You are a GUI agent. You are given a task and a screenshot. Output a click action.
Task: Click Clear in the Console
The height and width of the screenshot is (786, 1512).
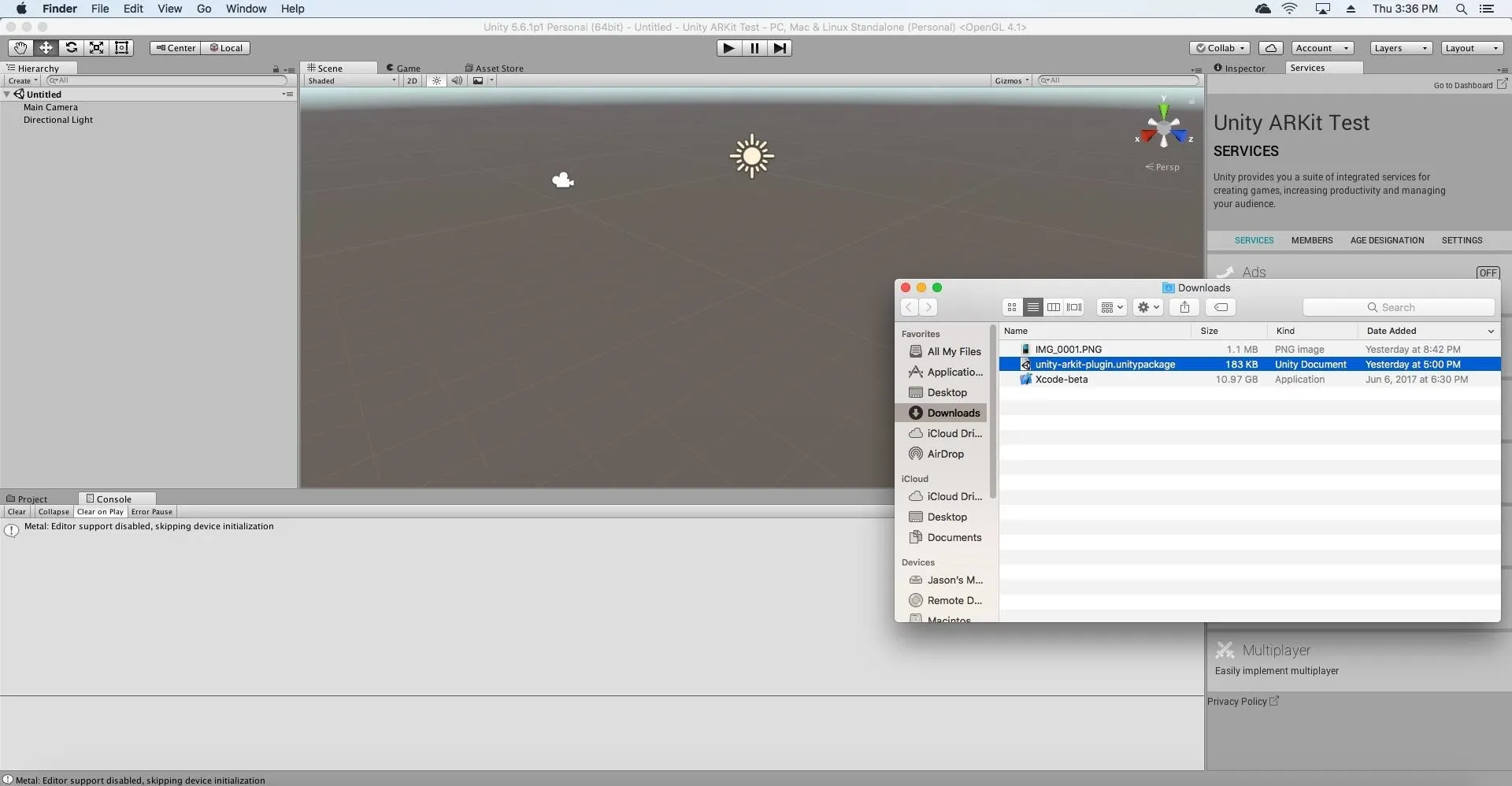coord(17,512)
